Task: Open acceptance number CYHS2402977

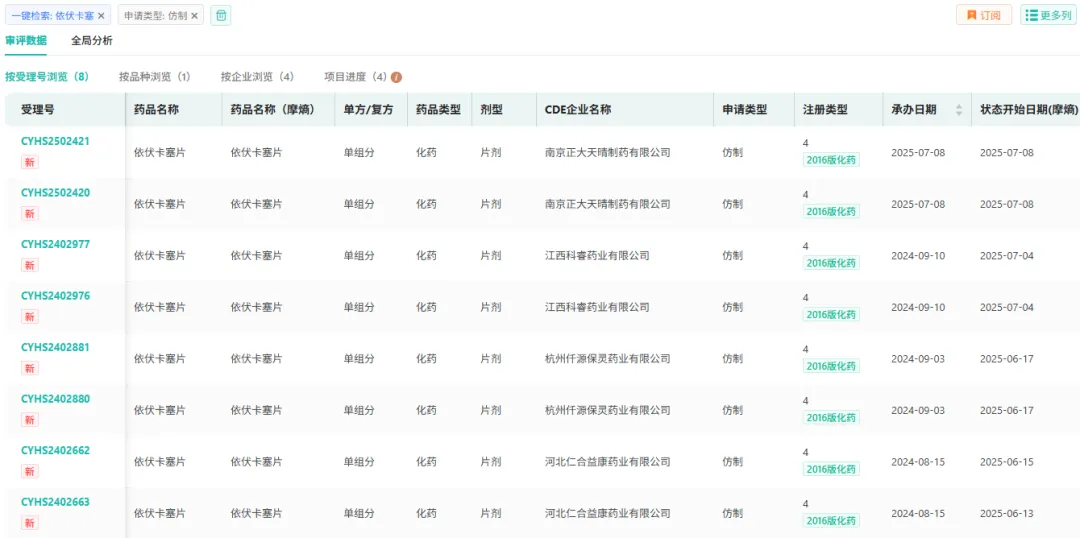Action: (55, 244)
